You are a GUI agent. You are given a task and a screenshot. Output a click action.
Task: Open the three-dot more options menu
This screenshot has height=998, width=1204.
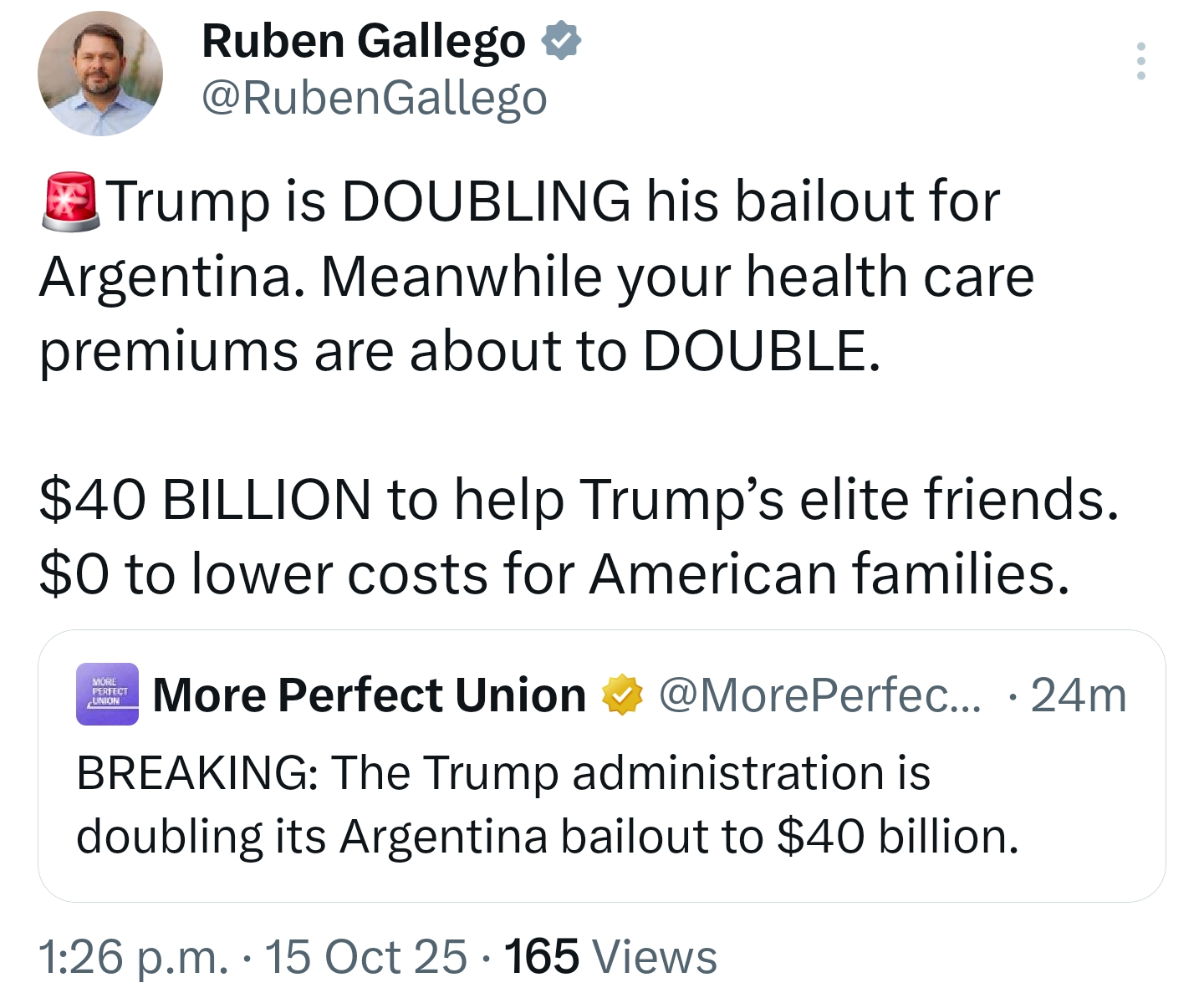pyautogui.click(x=1140, y=61)
